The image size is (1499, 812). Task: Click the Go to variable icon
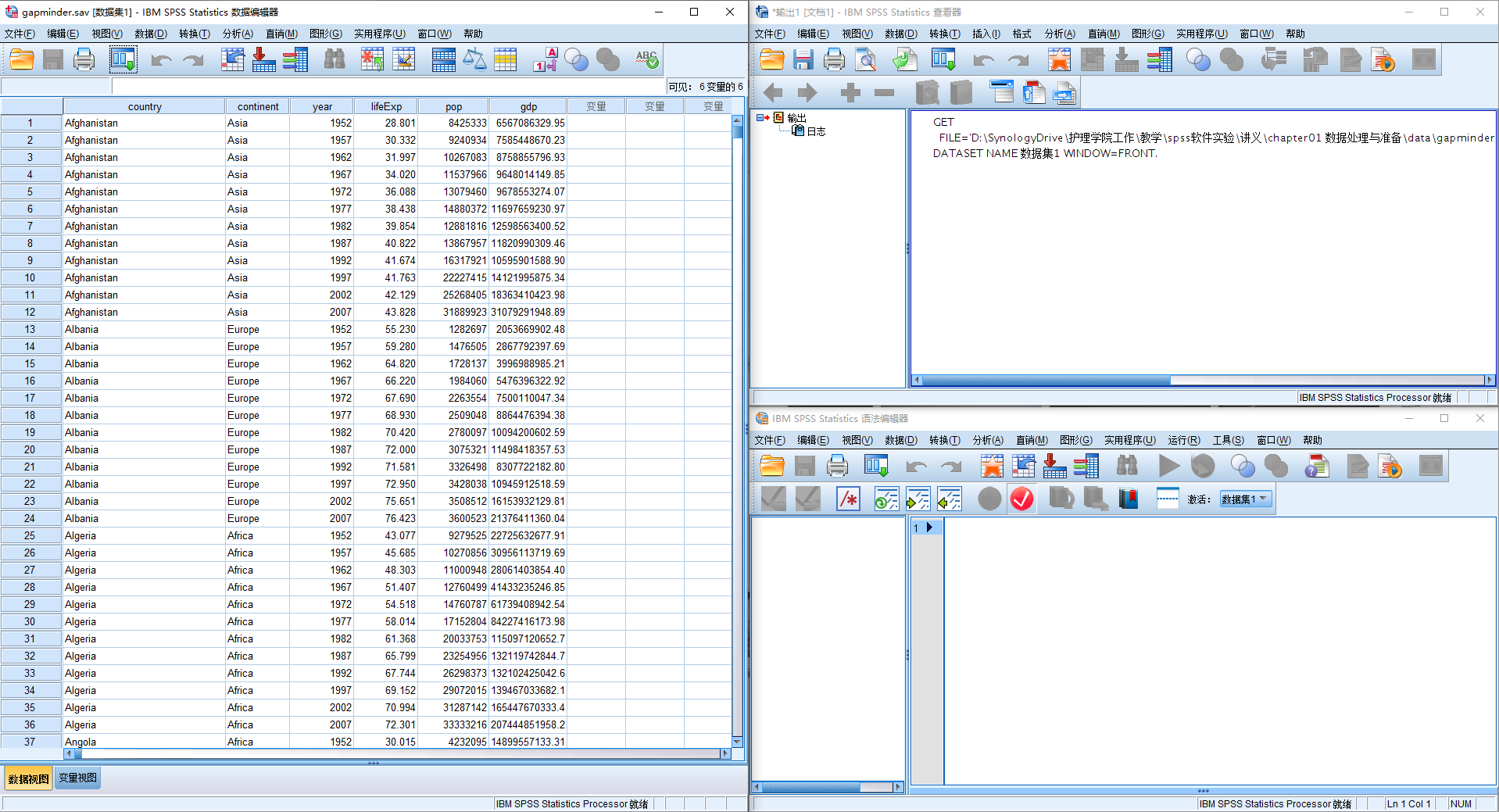(263, 59)
